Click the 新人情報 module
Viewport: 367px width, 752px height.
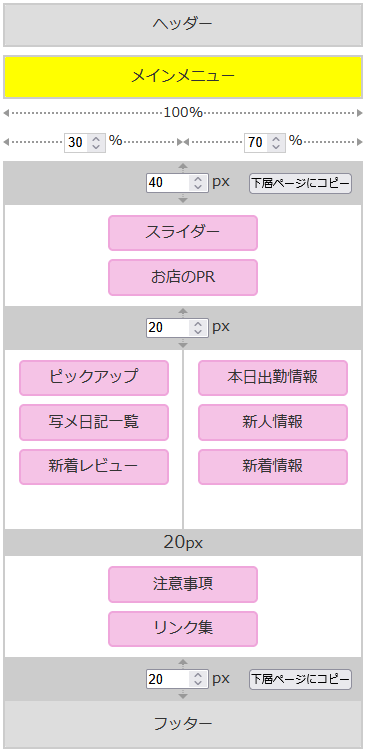point(273,423)
